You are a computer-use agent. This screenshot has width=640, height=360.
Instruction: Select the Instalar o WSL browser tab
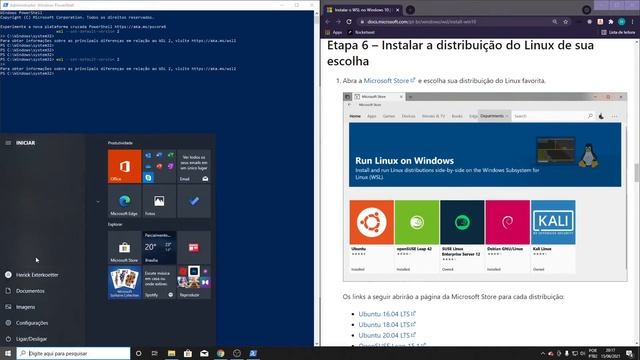tap(362, 10)
